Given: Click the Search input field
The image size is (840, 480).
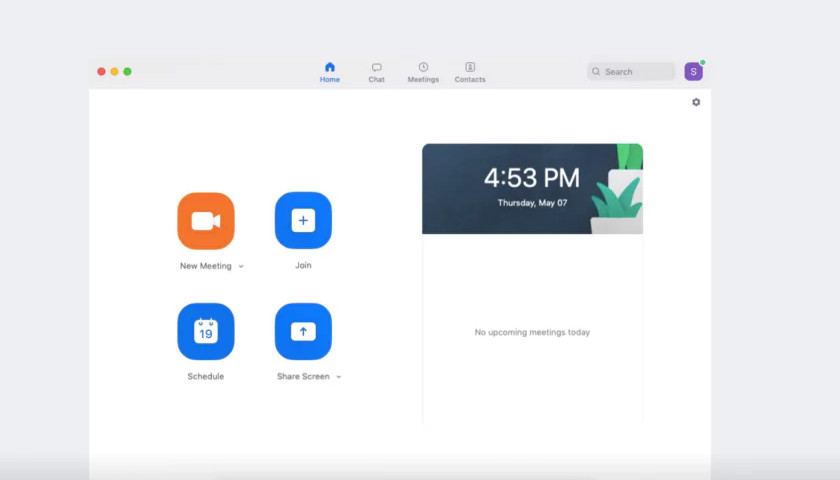Looking at the screenshot, I should click(x=631, y=71).
